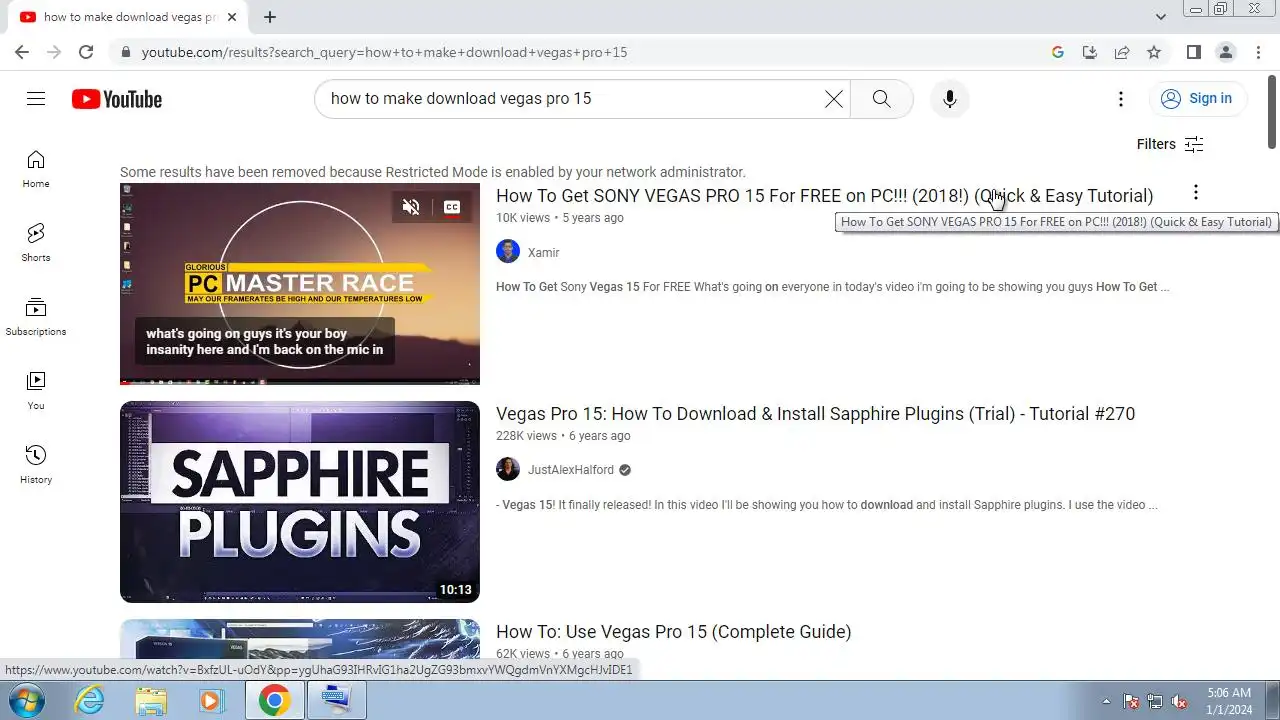1280x720 pixels.
Task: Open a new tab with the plus button
Action: click(270, 17)
